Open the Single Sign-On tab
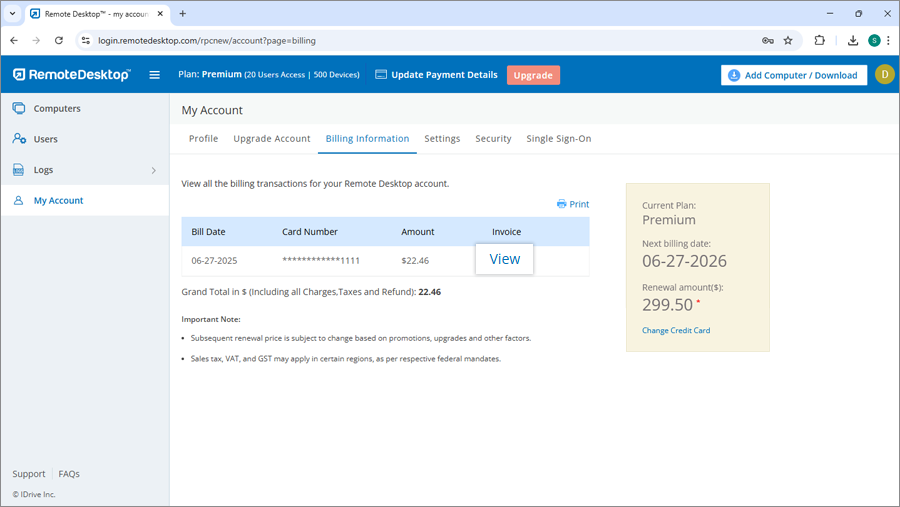This screenshot has height=507, width=900. [558, 139]
